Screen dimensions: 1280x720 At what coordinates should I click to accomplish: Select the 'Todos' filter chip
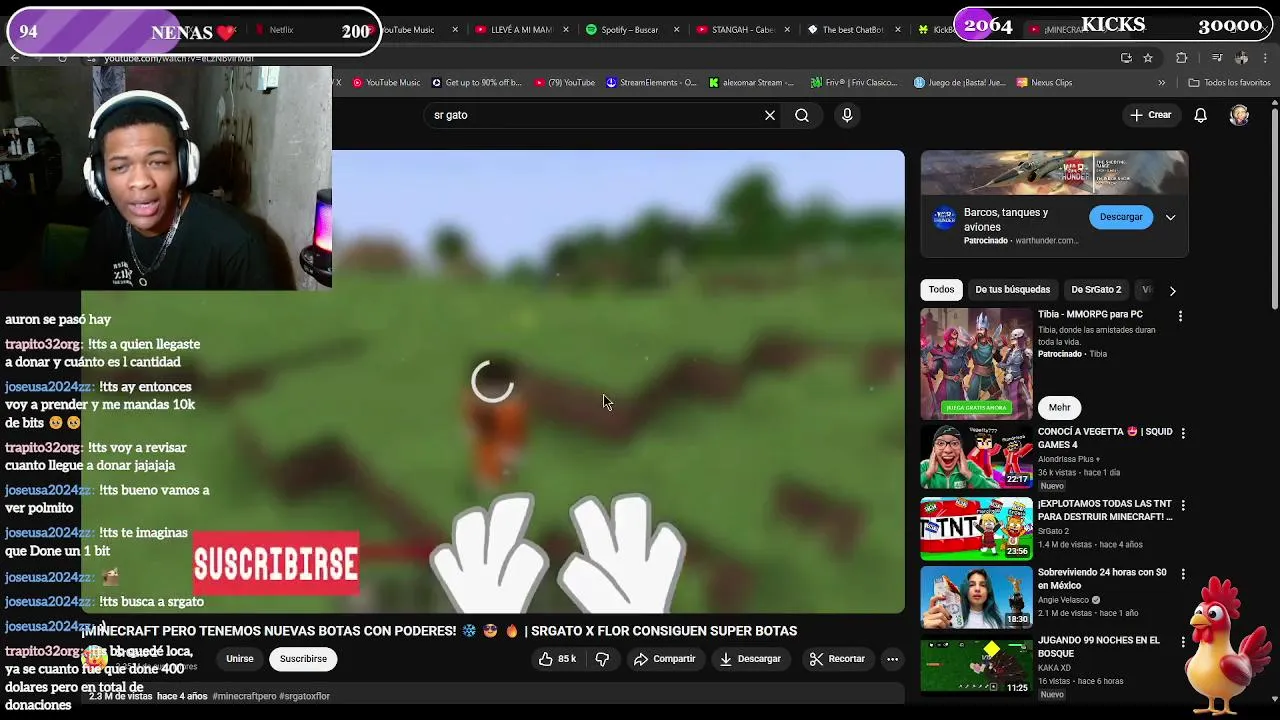(x=941, y=290)
